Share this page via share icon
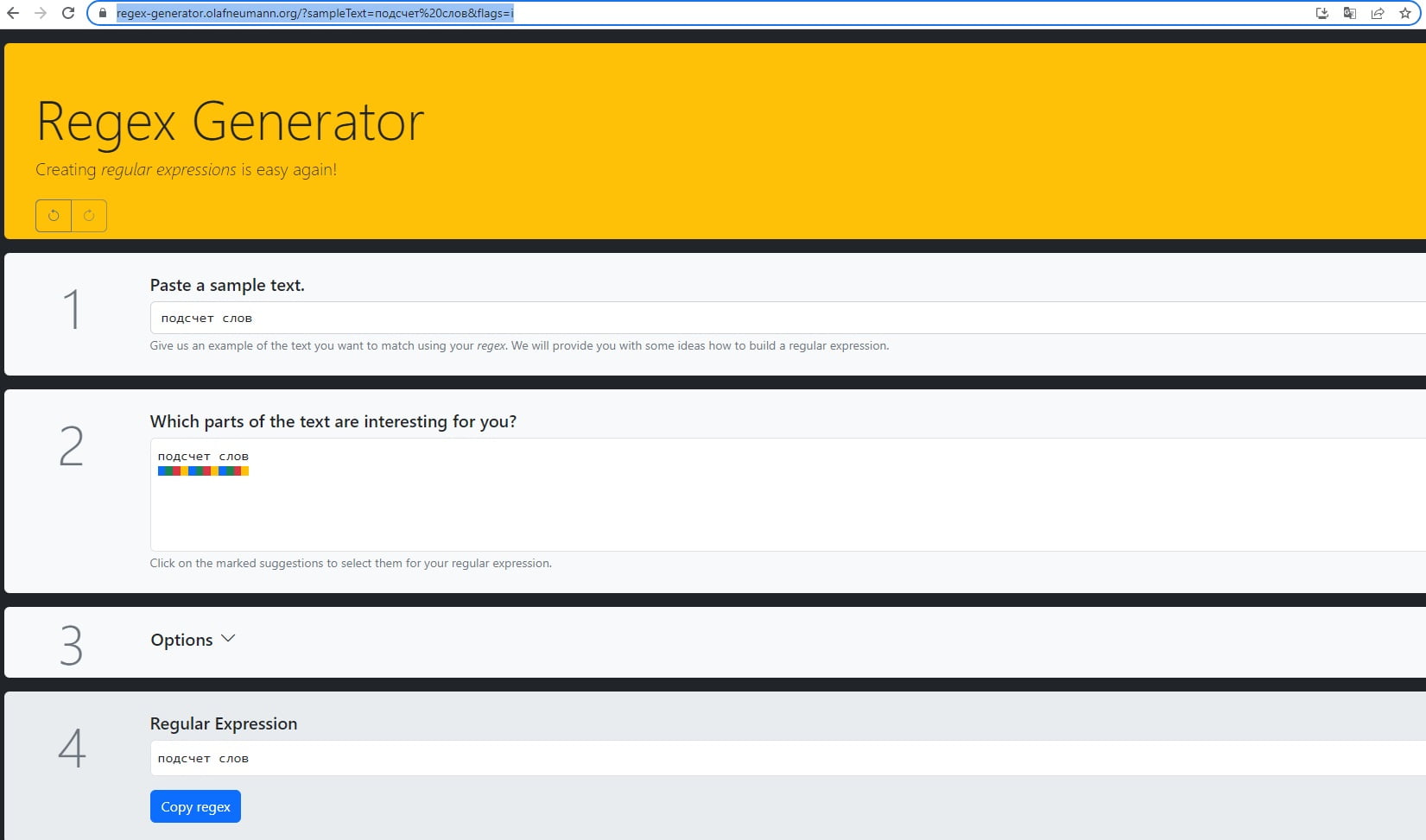The width and height of the screenshot is (1426, 840). tap(1378, 13)
